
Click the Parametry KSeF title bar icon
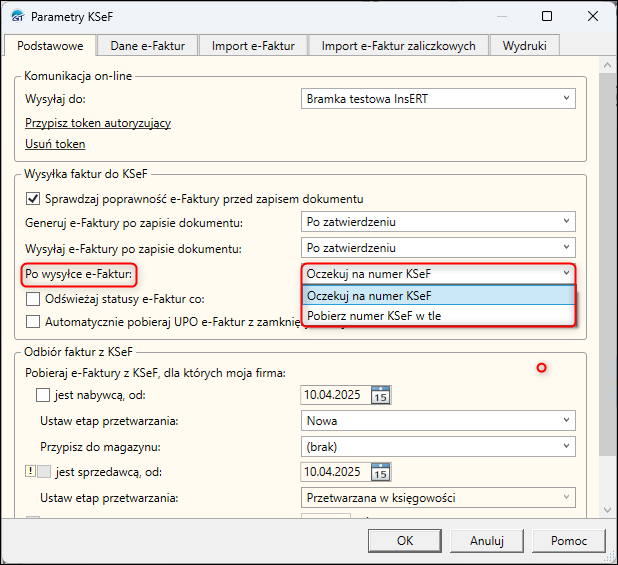tap(15, 17)
